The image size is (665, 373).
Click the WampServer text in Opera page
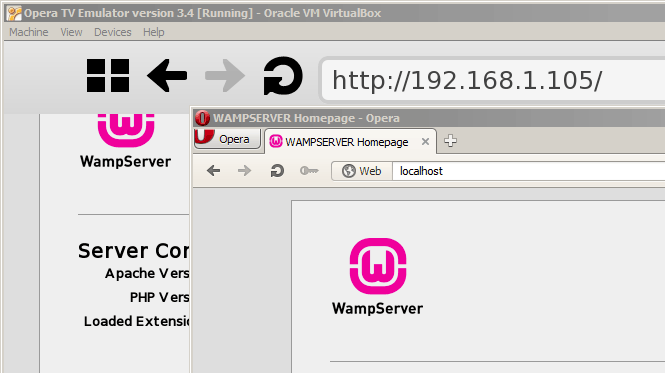pyautogui.click(x=377, y=308)
